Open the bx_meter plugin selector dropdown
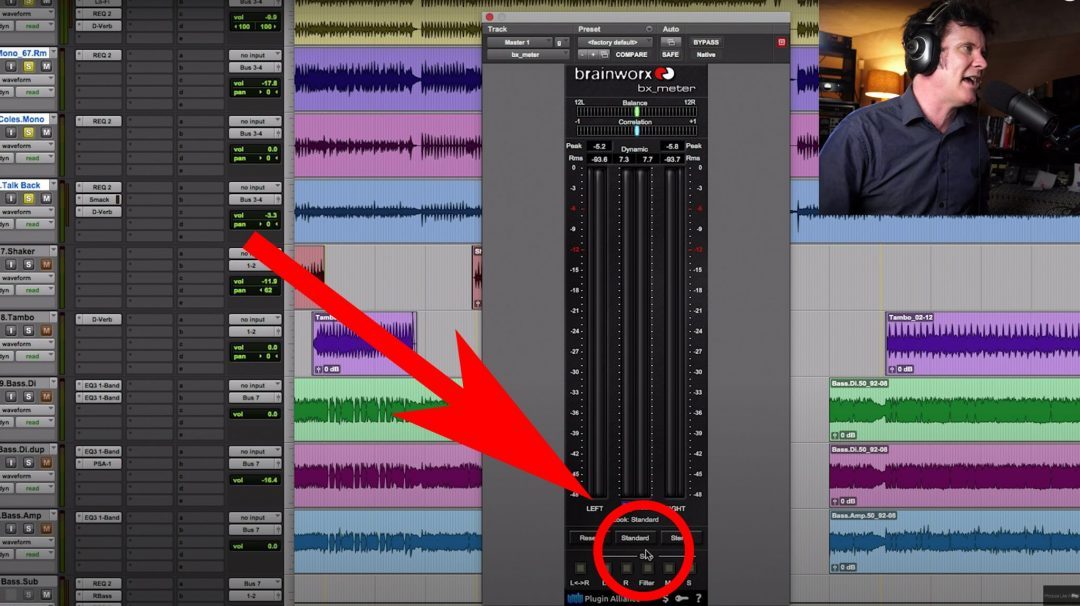The width and height of the screenshot is (1080, 606). click(528, 54)
